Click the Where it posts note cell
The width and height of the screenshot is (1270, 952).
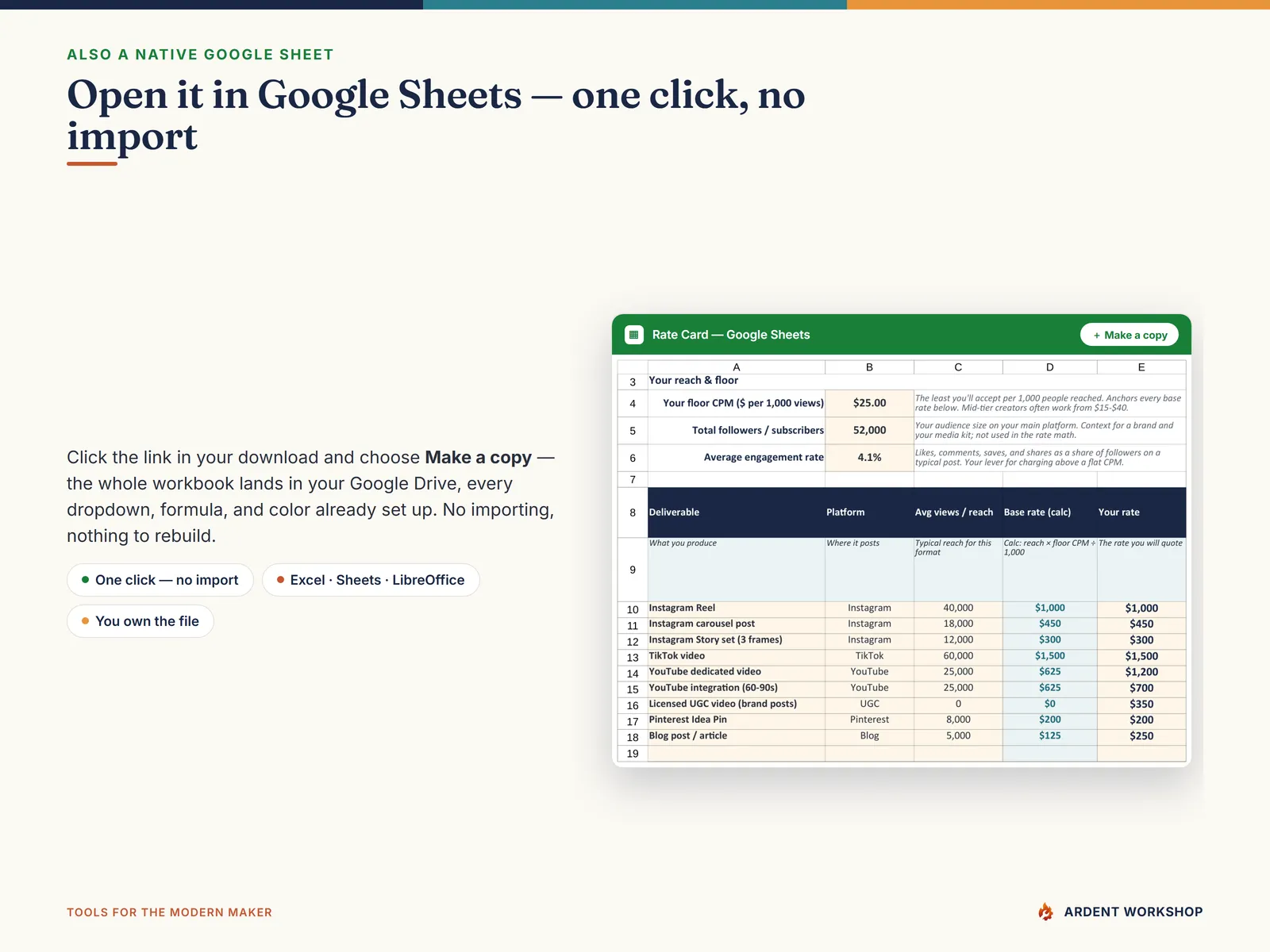(869, 570)
